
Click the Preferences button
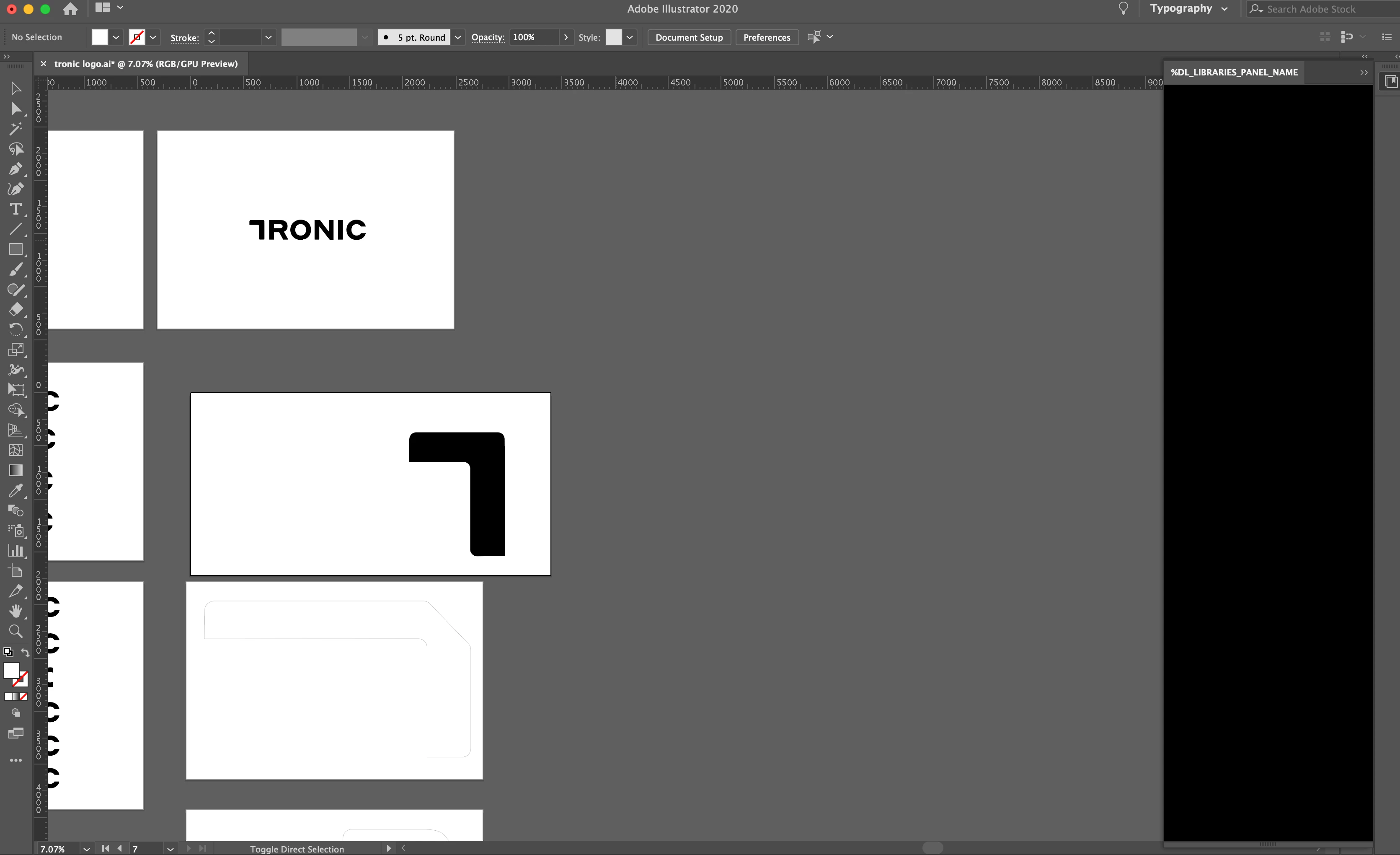click(x=767, y=38)
